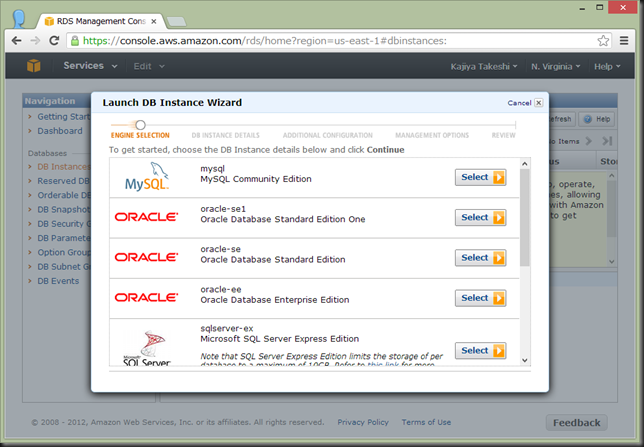Image resolution: width=644 pixels, height=447 pixels.
Task: Click the browser back arrow
Action: pyautogui.click(x=16, y=41)
